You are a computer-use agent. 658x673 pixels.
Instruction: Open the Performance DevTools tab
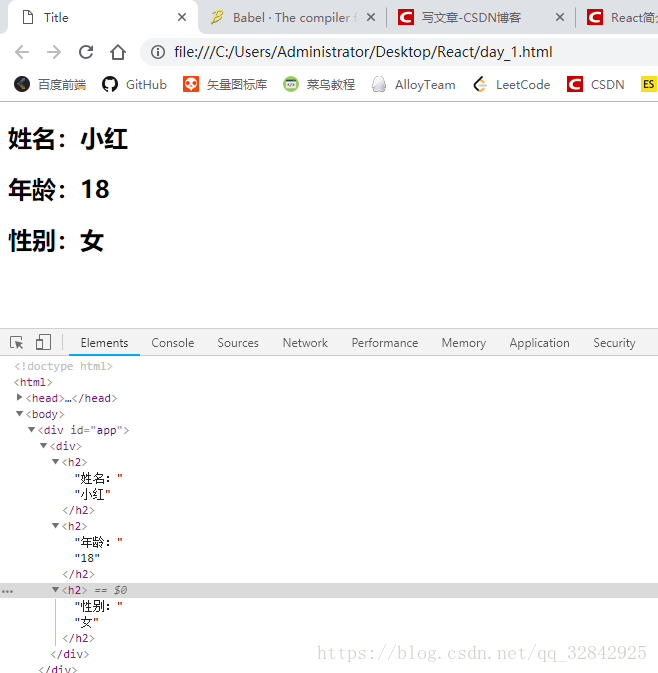tap(385, 343)
